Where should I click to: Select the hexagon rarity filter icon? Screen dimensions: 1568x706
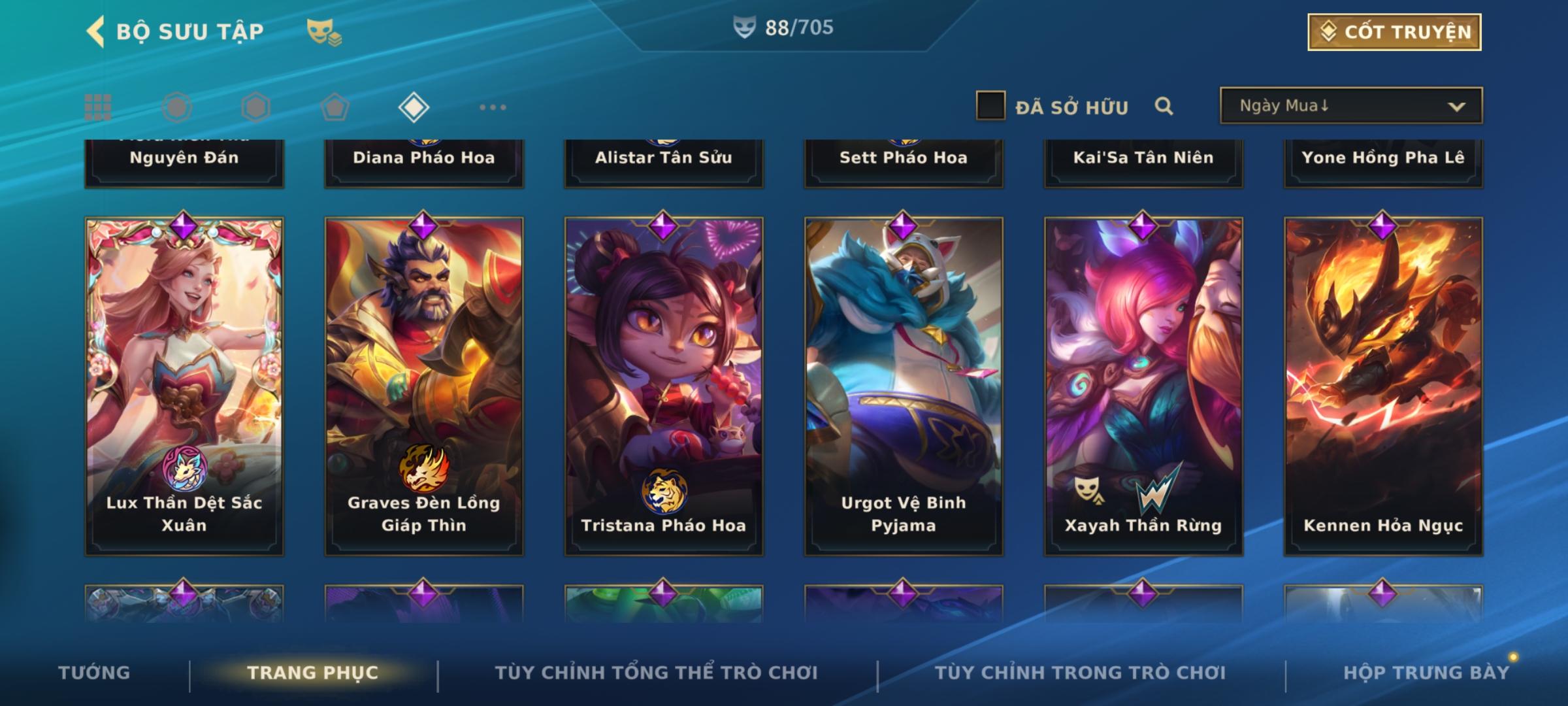(x=255, y=107)
